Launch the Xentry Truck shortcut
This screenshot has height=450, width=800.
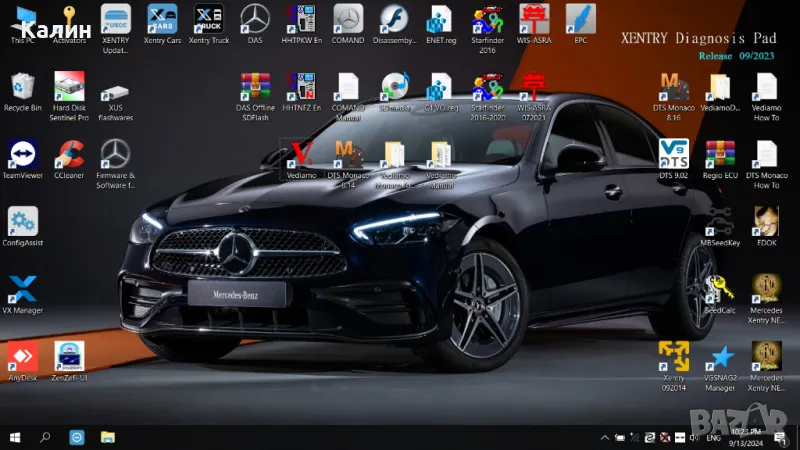(x=208, y=20)
